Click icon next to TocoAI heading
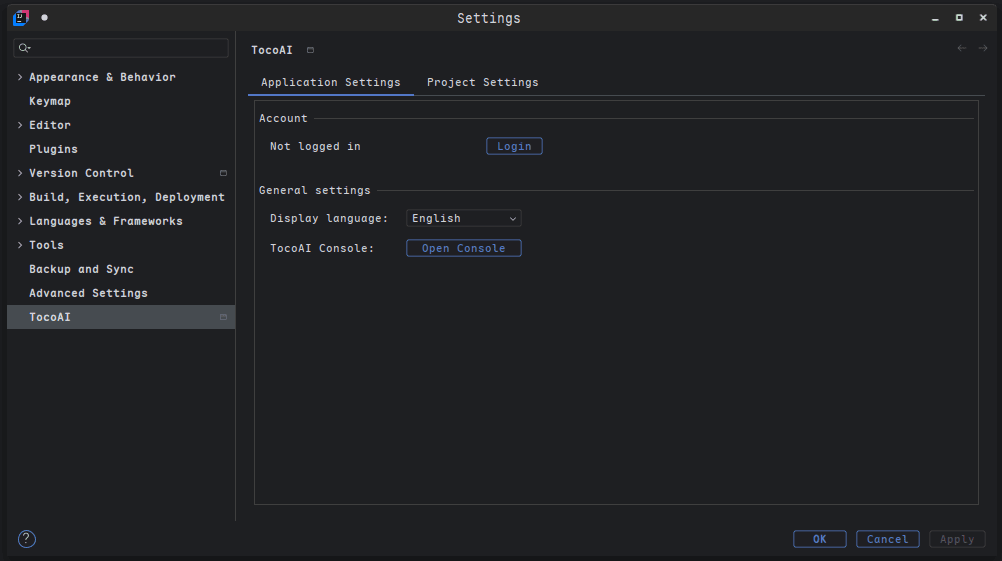1002x561 pixels. (310, 50)
